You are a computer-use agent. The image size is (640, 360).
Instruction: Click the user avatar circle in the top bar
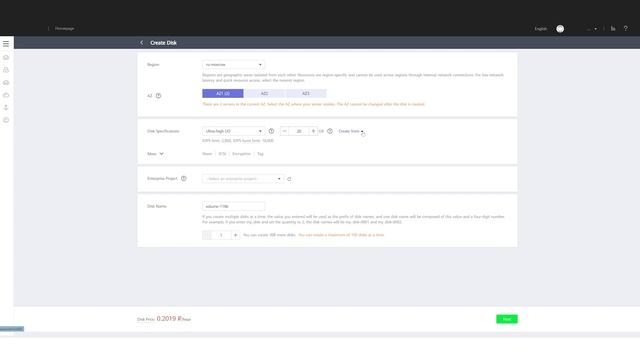point(560,29)
